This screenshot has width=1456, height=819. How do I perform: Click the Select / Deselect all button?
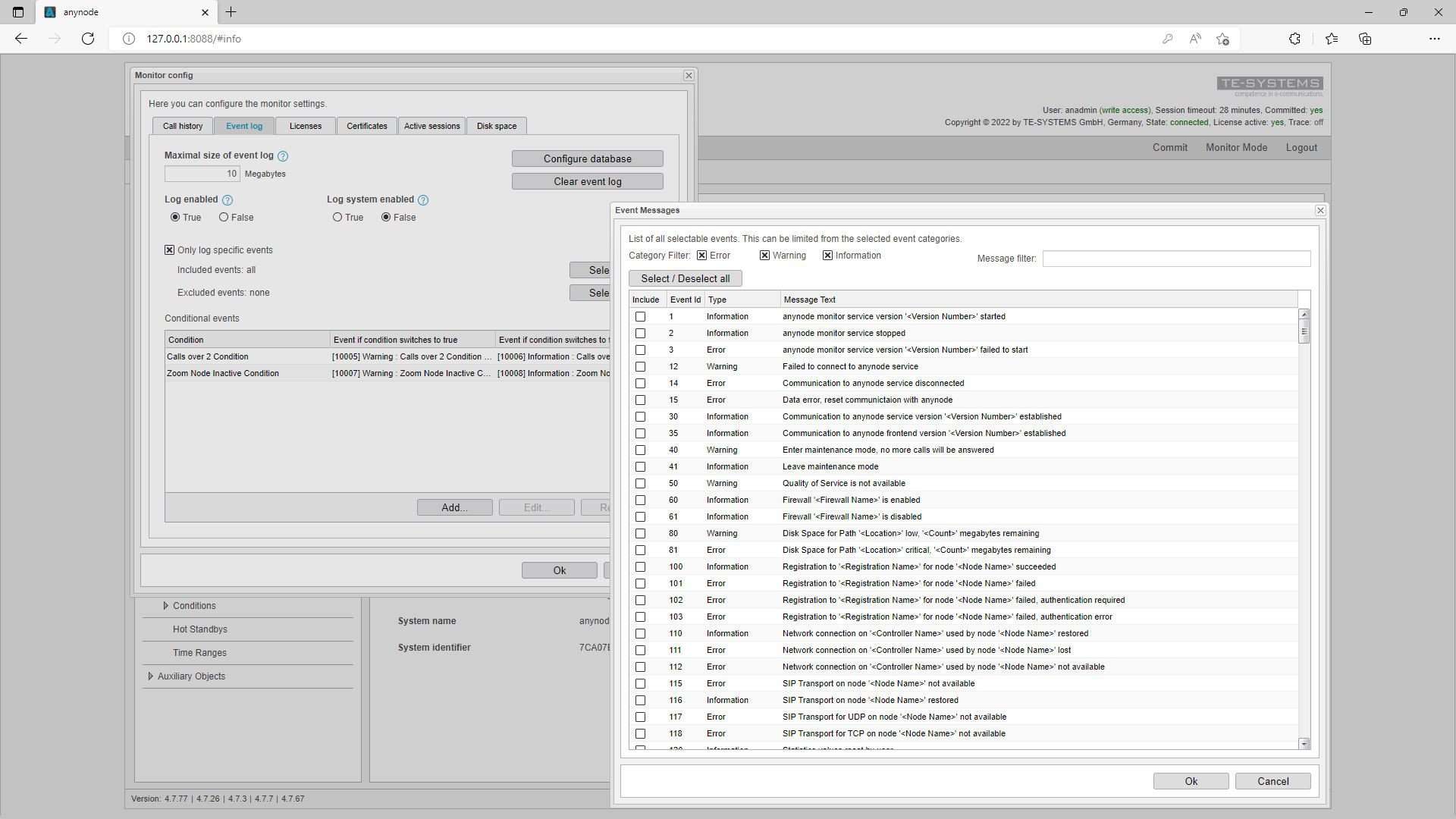[x=686, y=278]
